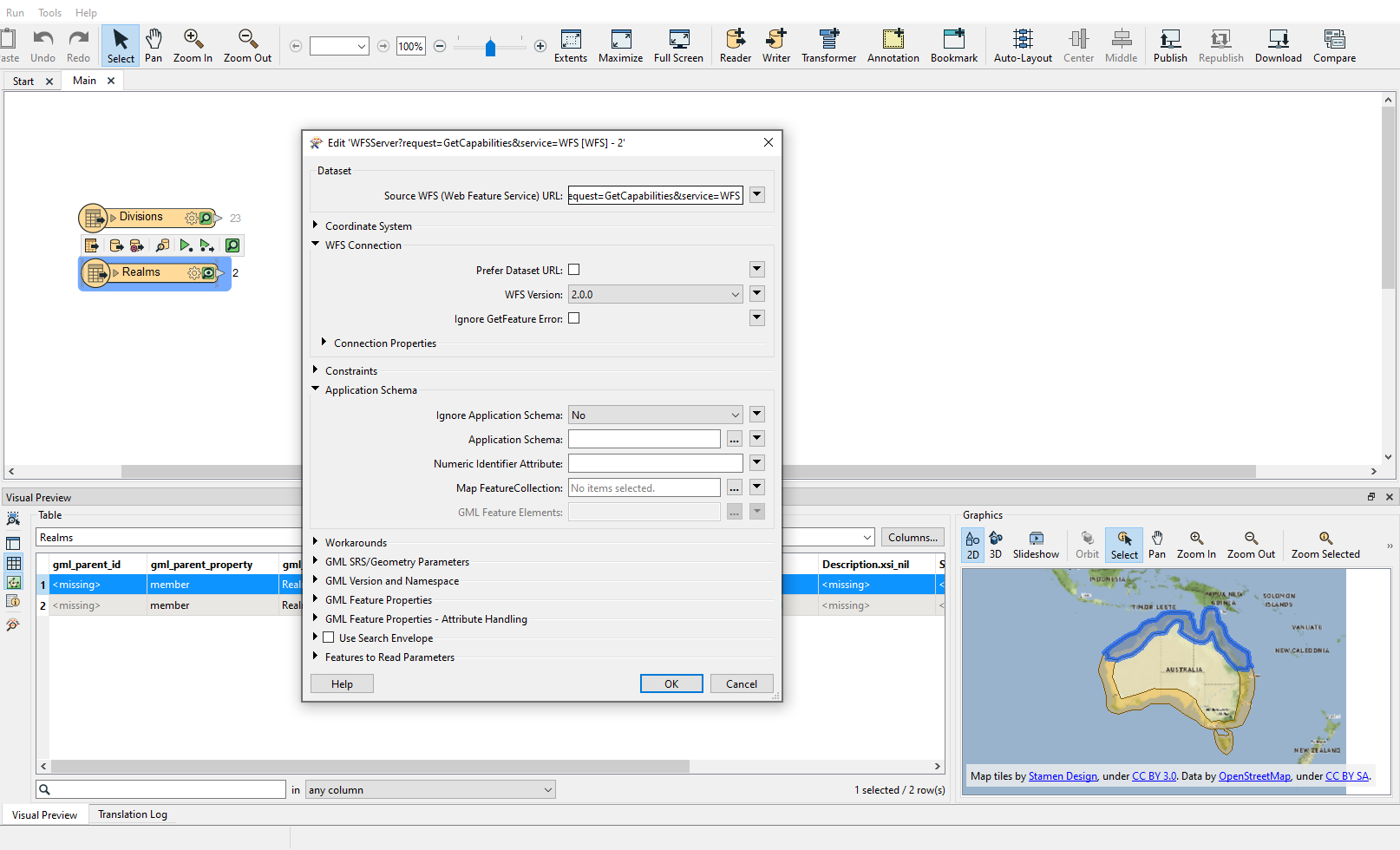The width and height of the screenshot is (1400, 850).
Task: Open the 'any column' search dropdown
Action: tap(430, 789)
